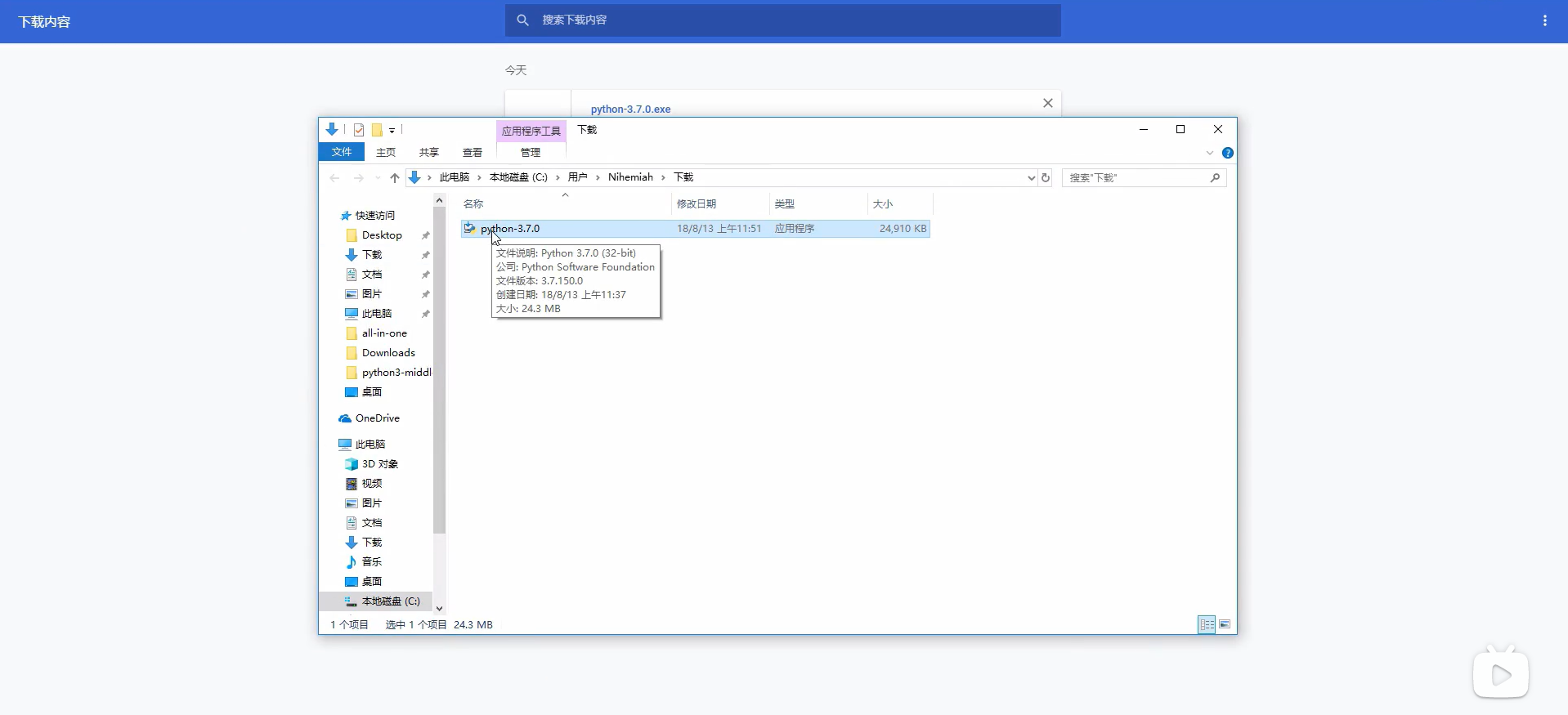Open the all-in-one folder

(x=384, y=333)
